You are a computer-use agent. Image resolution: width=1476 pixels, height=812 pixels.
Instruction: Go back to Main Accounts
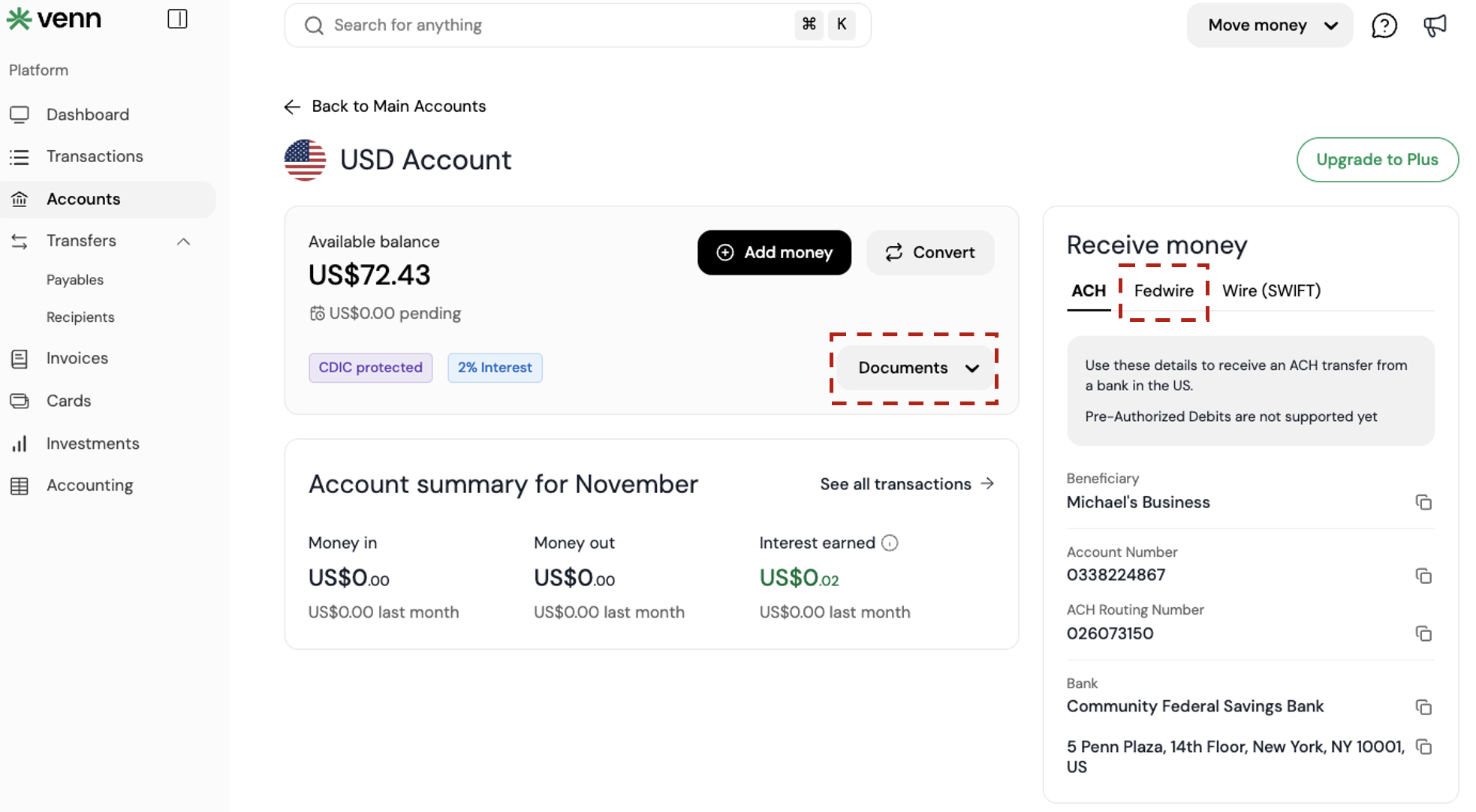pos(385,107)
